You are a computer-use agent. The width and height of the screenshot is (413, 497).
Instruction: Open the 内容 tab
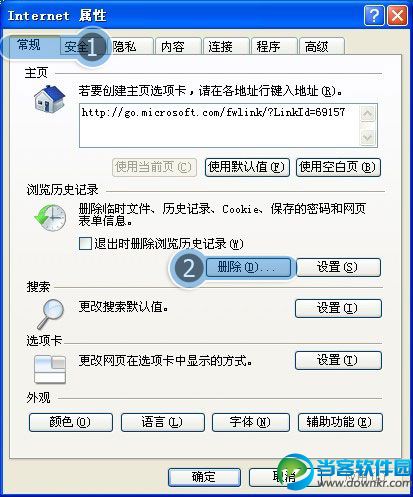(178, 46)
